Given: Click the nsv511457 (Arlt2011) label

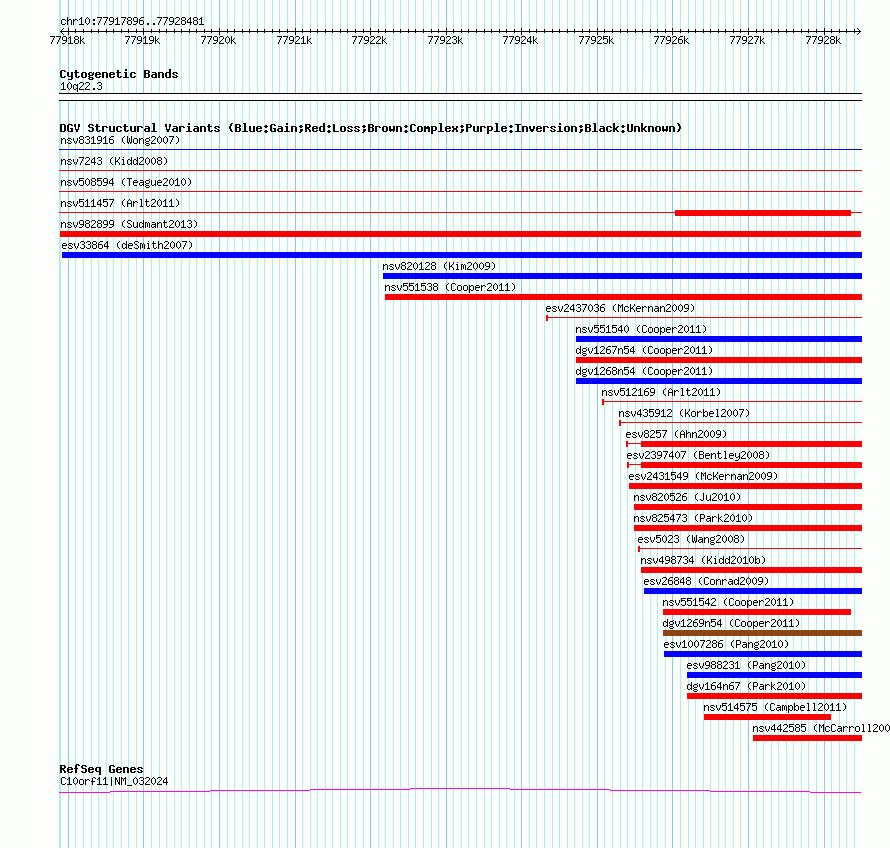Looking at the screenshot, I should click(120, 203).
